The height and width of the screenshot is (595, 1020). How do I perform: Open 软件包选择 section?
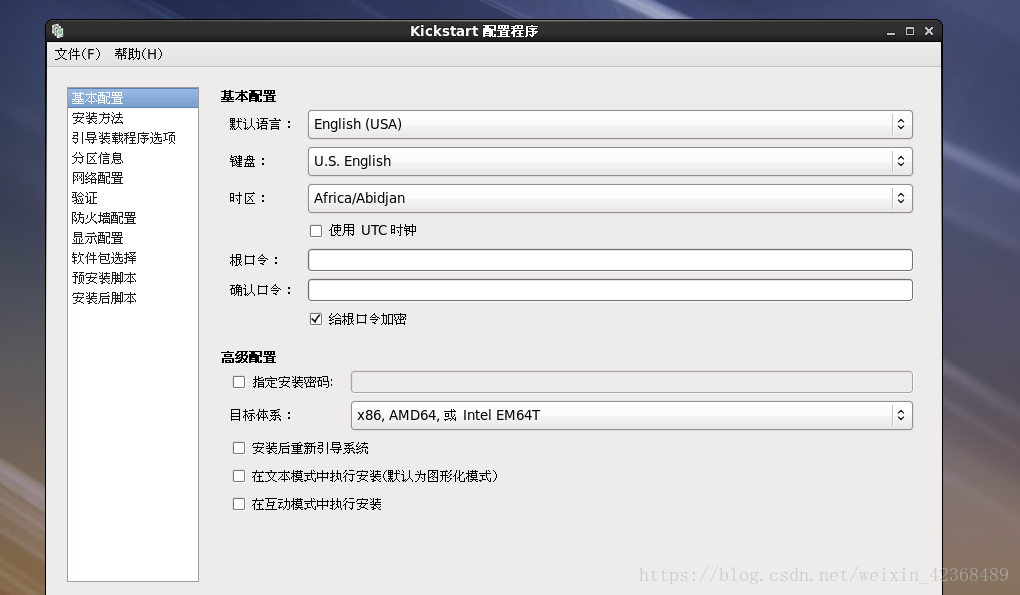[x=133, y=258]
